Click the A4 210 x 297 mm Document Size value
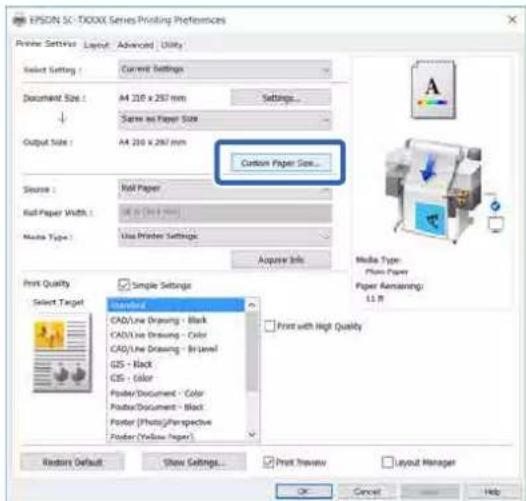526x501 pixels. click(152, 98)
